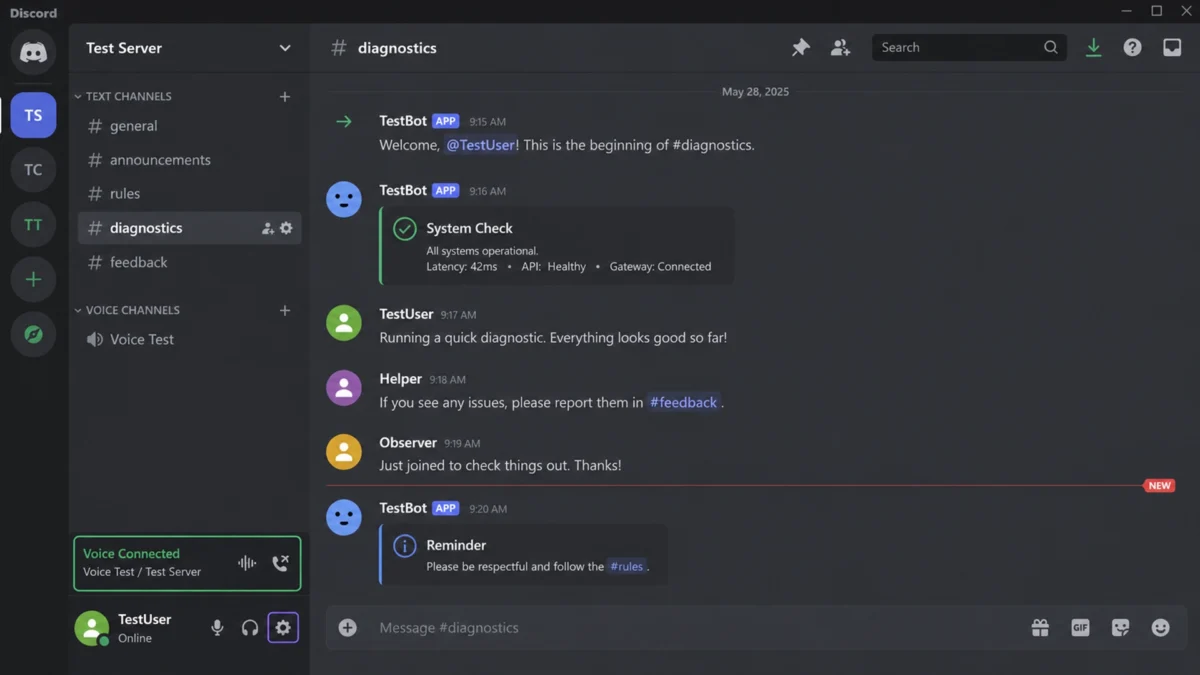1200x675 pixels.
Task: Open the emoji picker
Action: point(1160,627)
